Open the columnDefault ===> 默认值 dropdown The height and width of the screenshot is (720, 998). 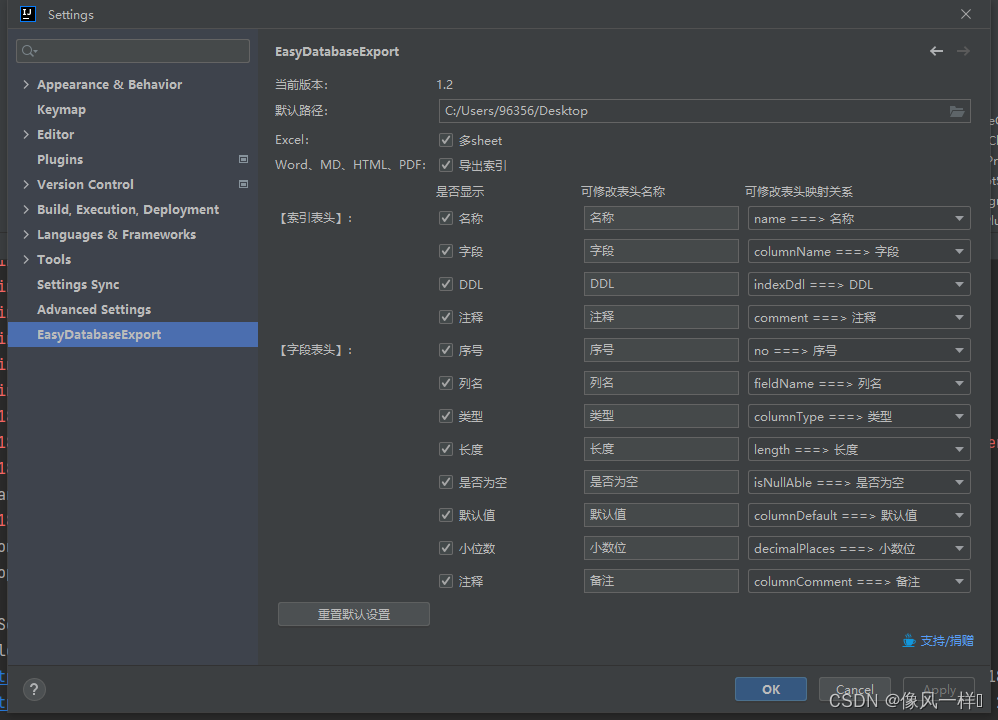pyautogui.click(x=859, y=516)
